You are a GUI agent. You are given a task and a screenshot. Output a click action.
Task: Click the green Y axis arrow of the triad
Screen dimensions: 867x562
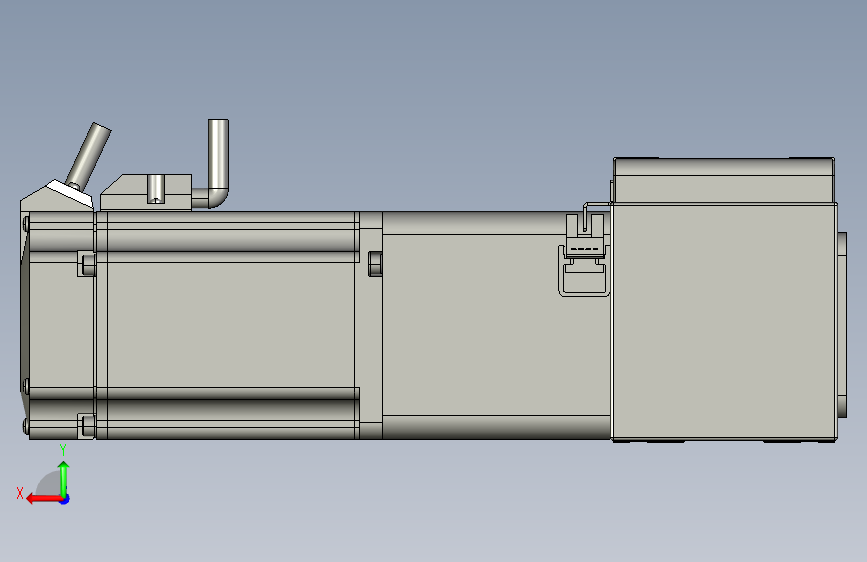64,479
